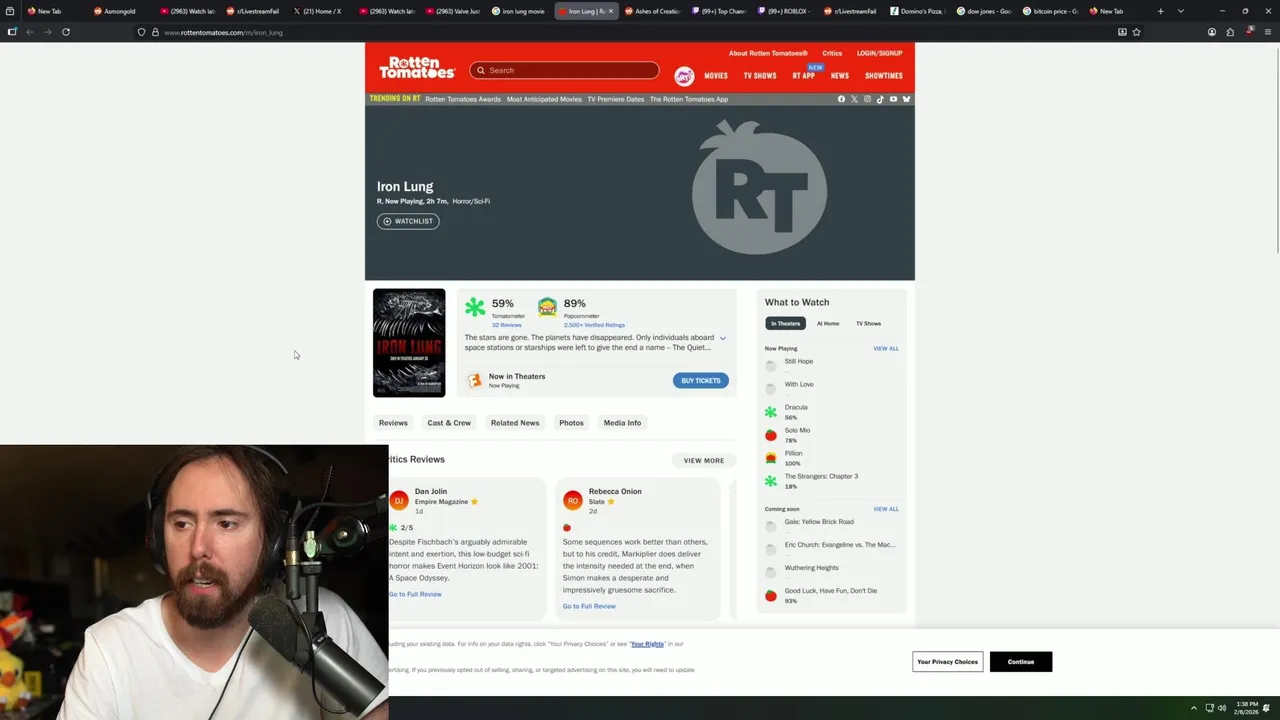The height and width of the screenshot is (720, 1280).
Task: Open the Iron Lung poster thumbnail
Action: tap(409, 343)
